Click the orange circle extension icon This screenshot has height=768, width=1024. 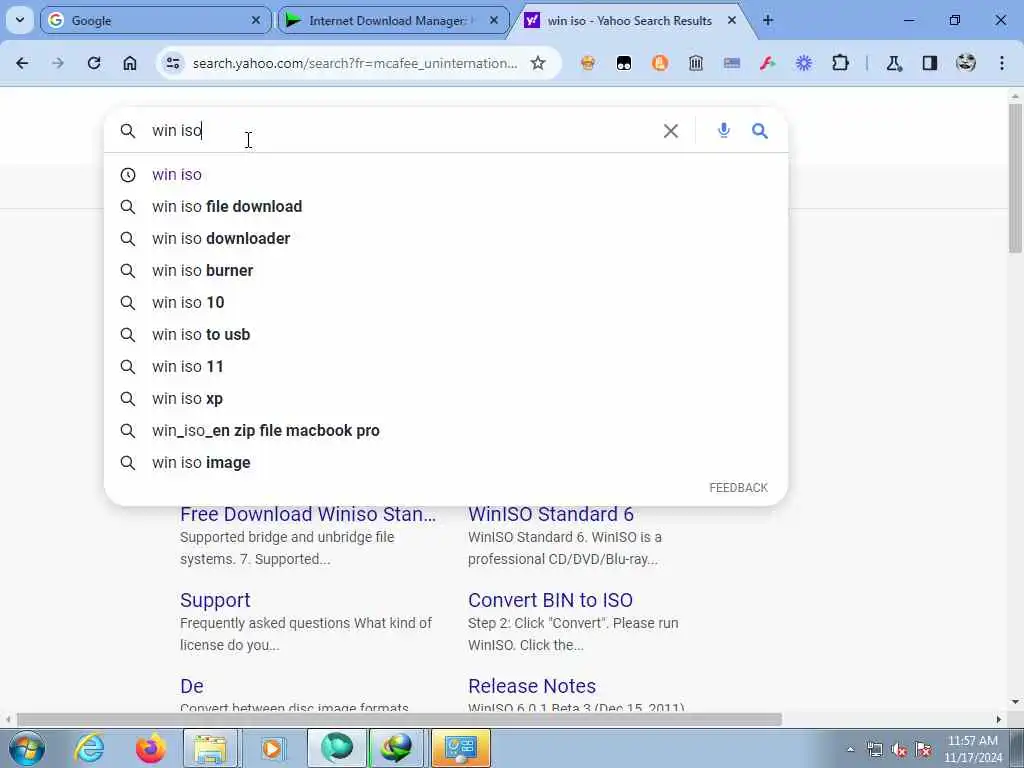point(660,63)
